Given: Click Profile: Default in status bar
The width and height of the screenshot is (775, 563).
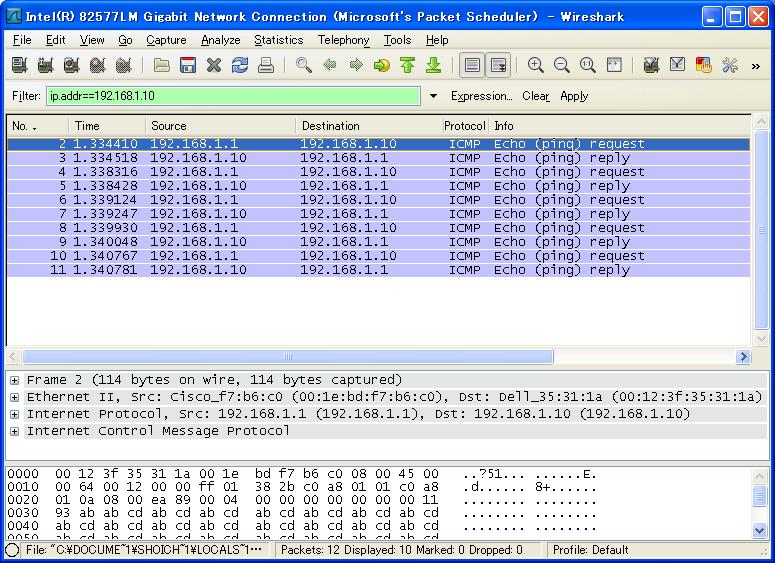Looking at the screenshot, I should click(591, 550).
